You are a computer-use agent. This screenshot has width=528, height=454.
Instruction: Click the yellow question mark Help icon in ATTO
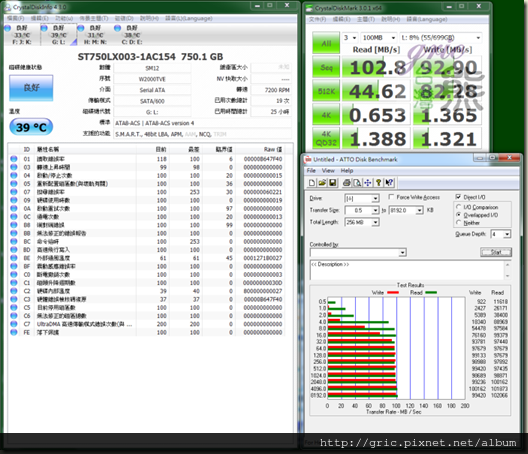coord(378,183)
